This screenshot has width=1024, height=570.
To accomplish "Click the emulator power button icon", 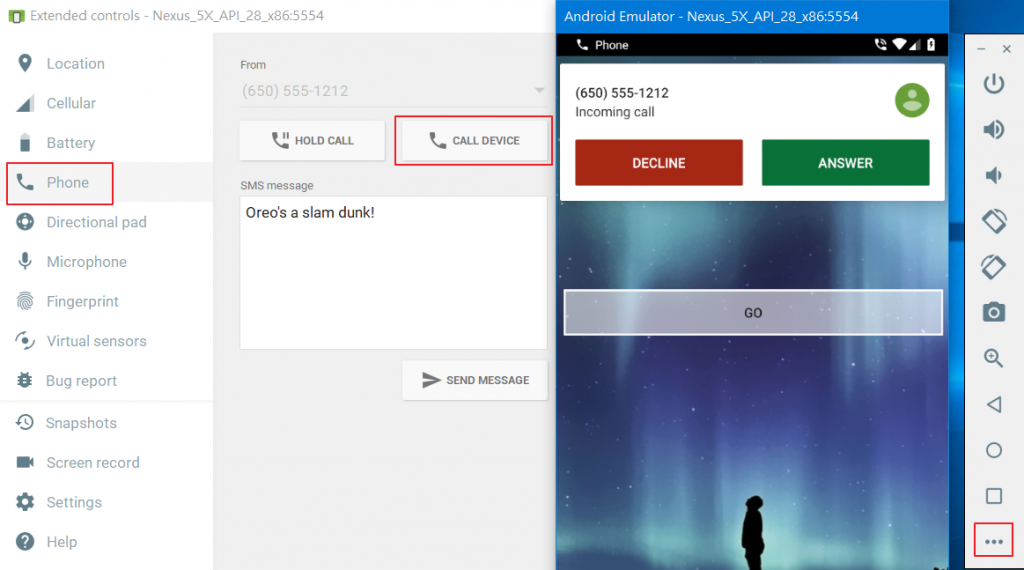I will pos(994,84).
